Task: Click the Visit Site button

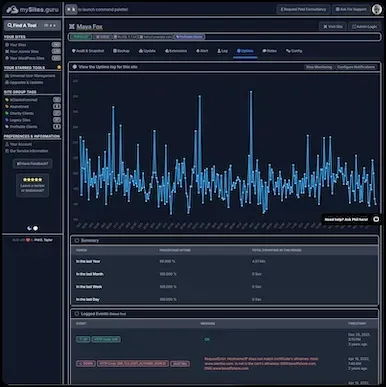Action: (x=333, y=27)
